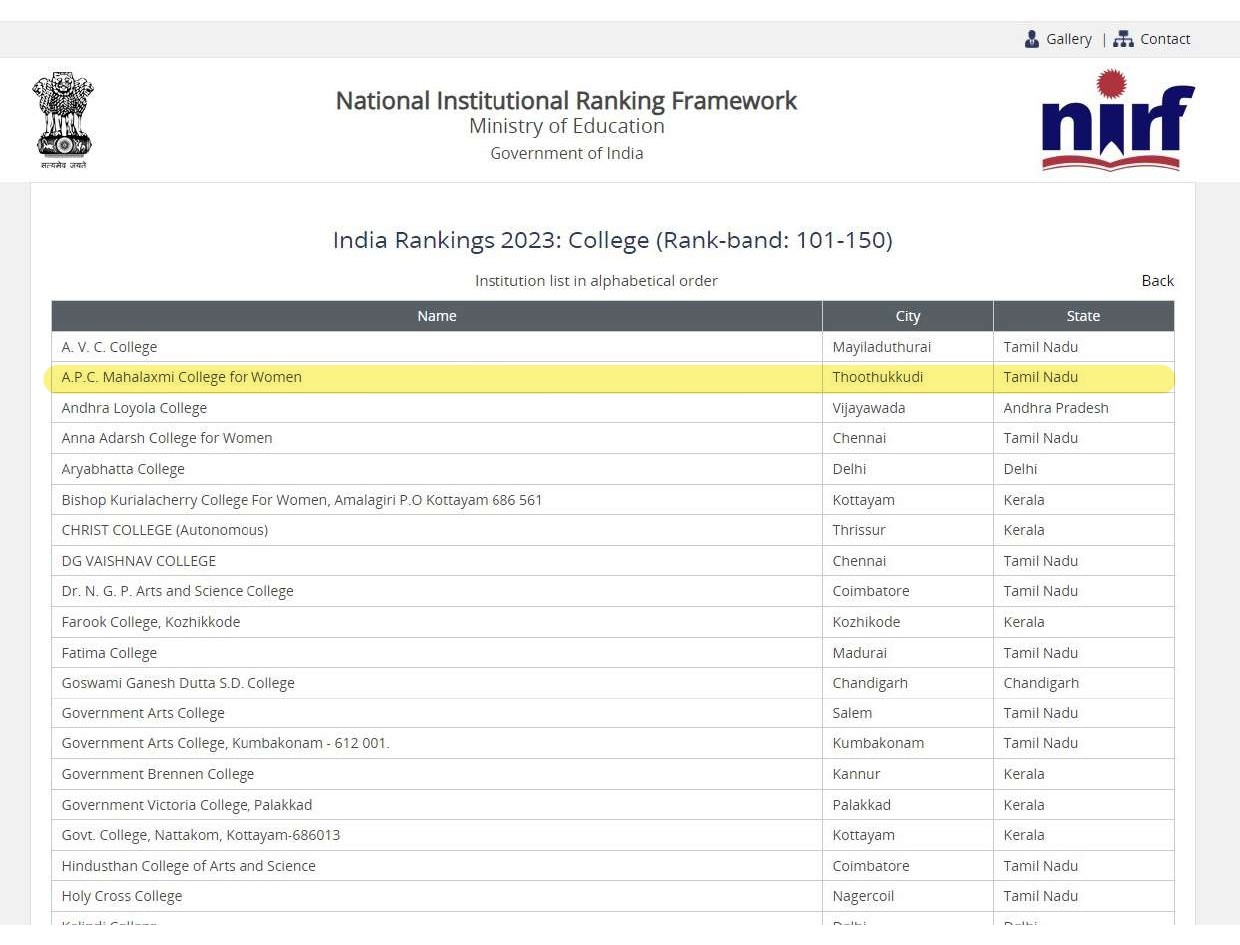Select Anna Adarsh College for Women
This screenshot has height=945, width=1240.
click(167, 438)
